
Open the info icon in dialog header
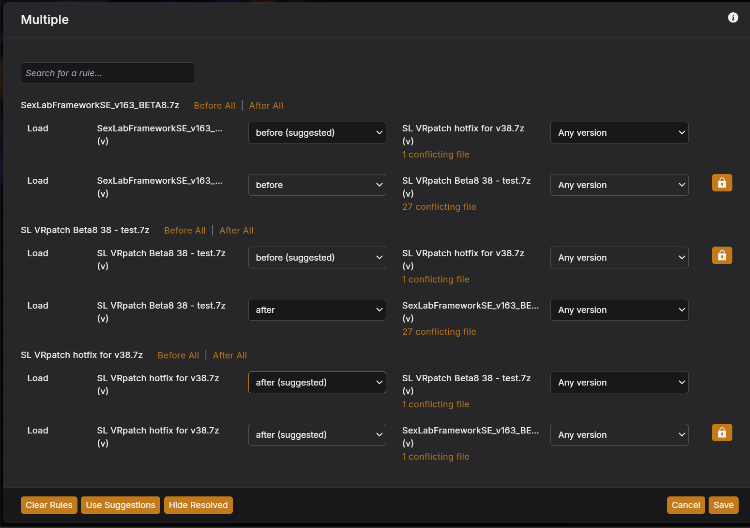pyautogui.click(x=732, y=18)
